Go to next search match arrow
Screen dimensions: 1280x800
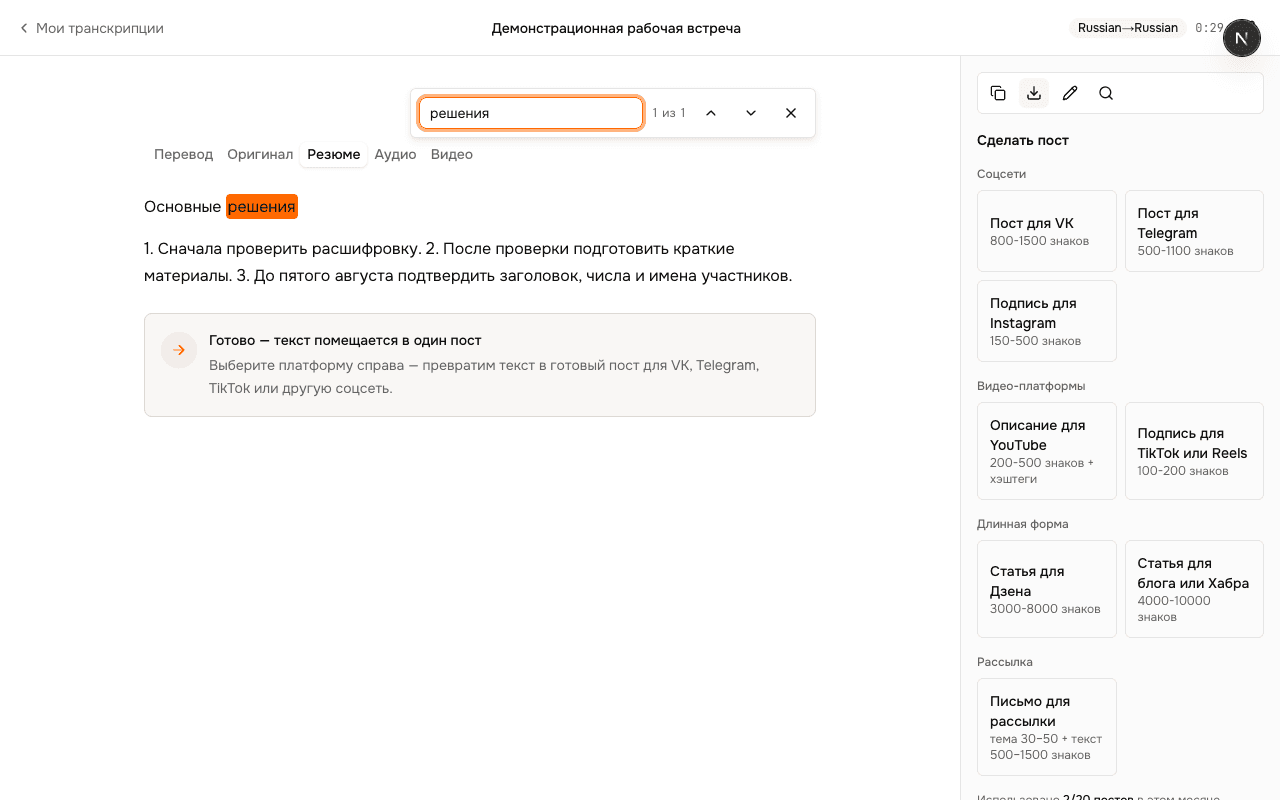click(x=751, y=113)
